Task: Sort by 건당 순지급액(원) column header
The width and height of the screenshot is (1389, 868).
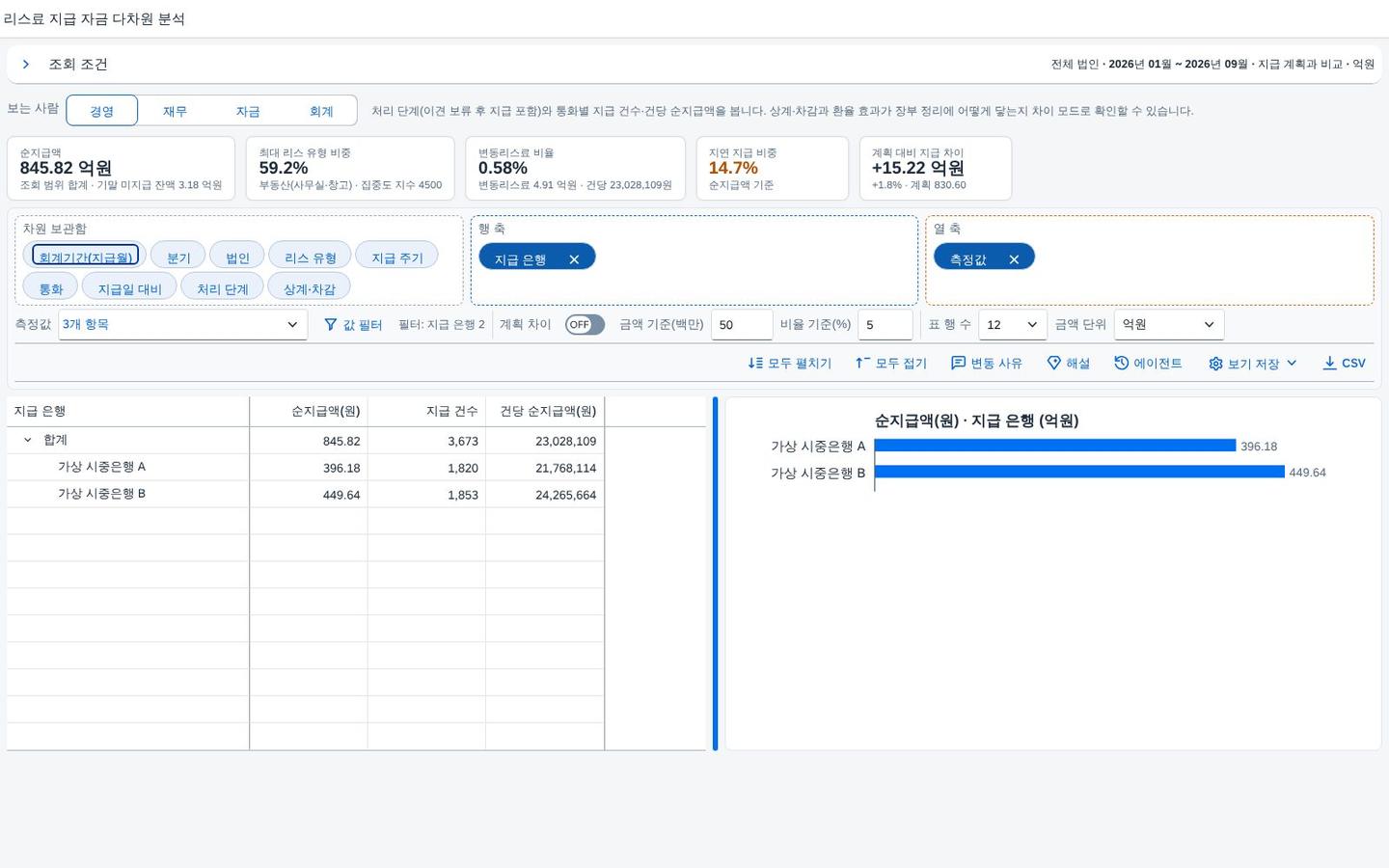Action: [x=545, y=412]
